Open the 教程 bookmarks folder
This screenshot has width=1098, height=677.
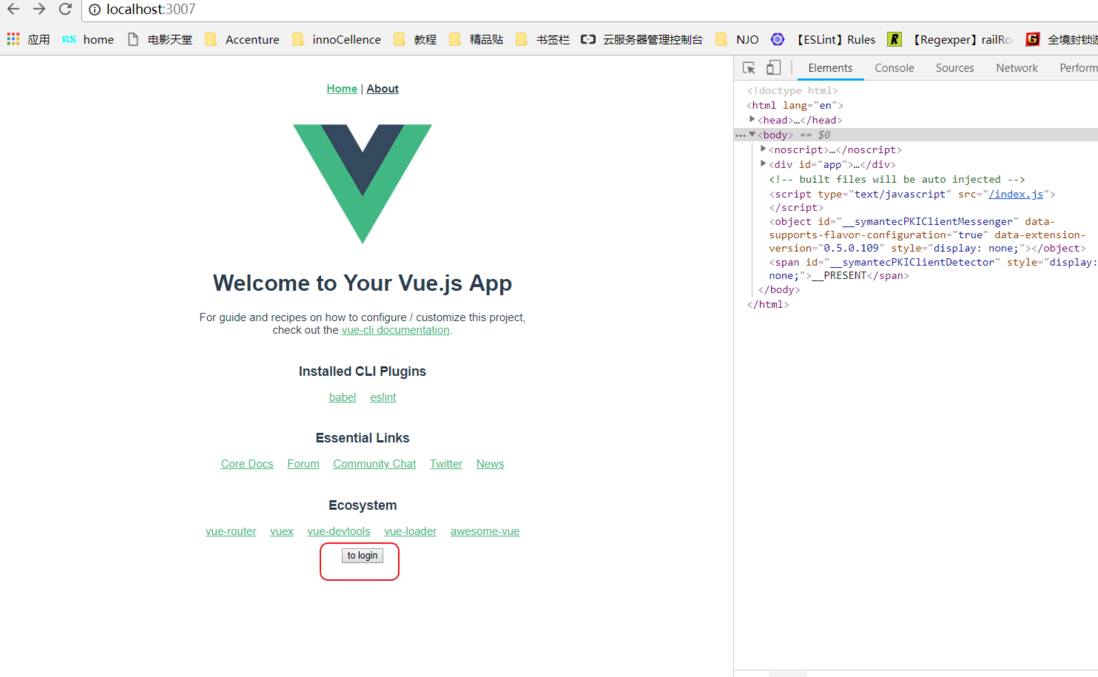point(415,39)
